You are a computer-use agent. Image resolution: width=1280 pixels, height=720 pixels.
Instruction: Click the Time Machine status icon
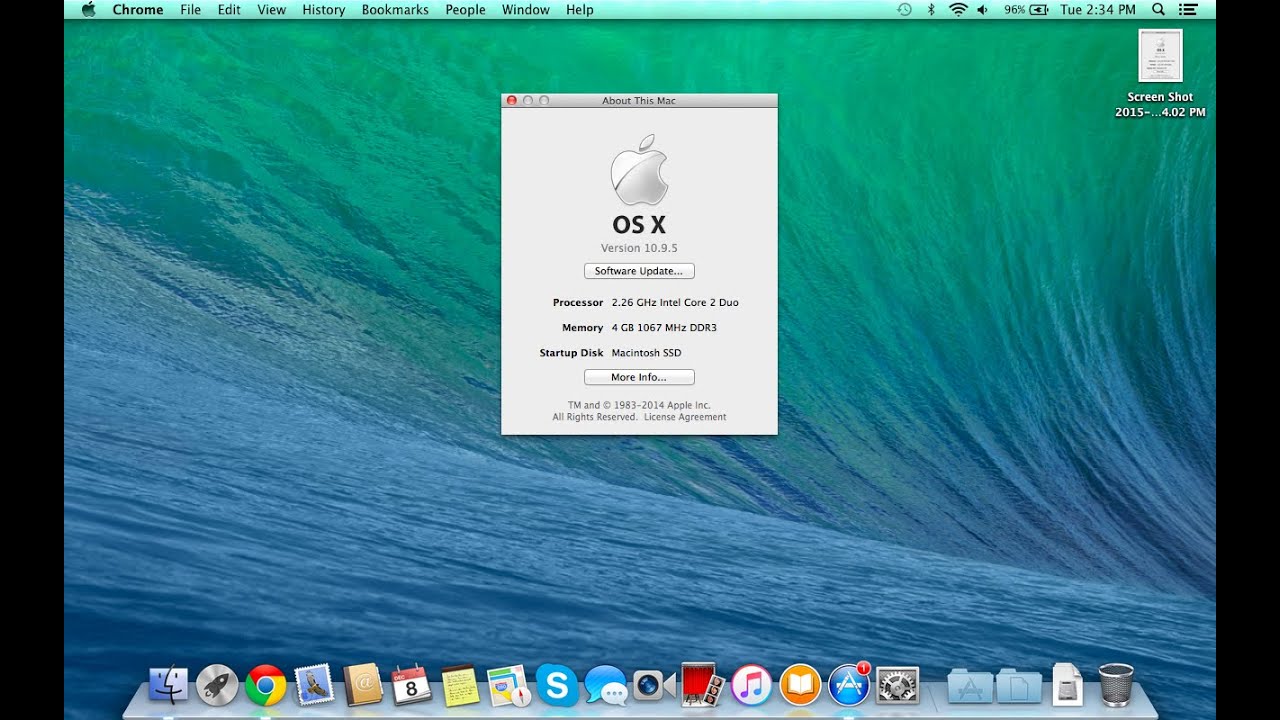[x=904, y=9]
